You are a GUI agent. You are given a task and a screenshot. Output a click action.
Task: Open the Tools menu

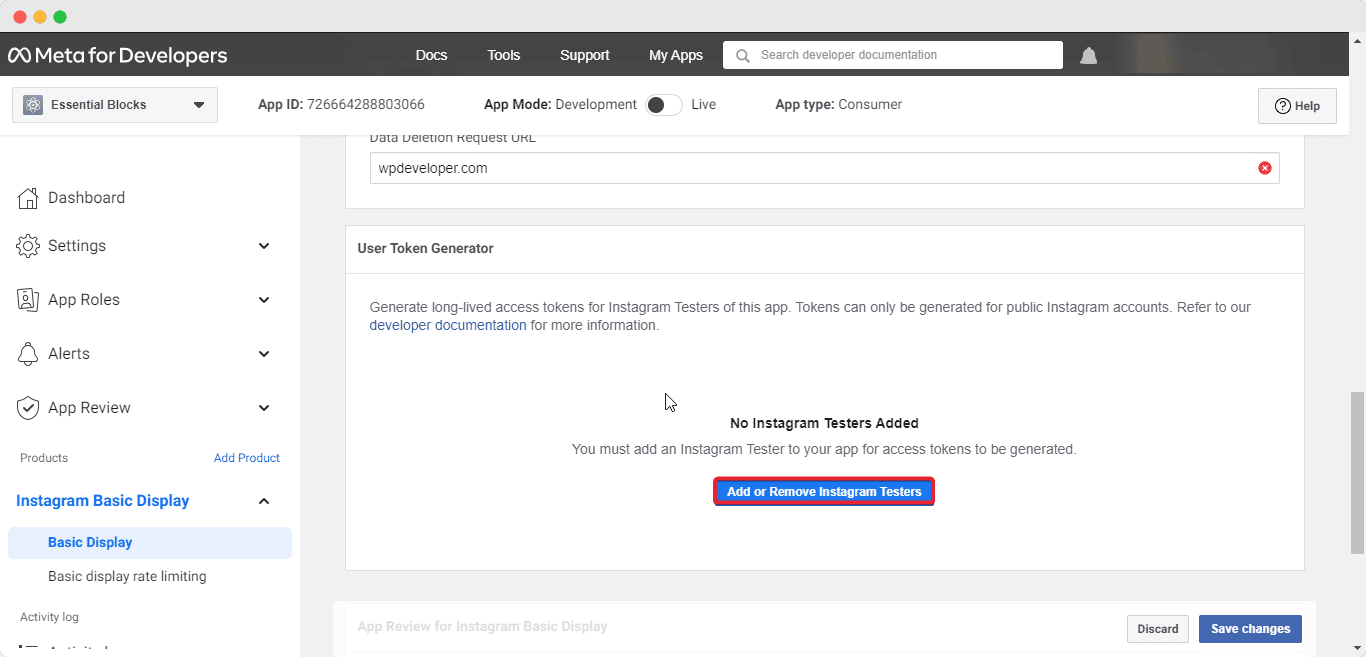pyautogui.click(x=504, y=55)
